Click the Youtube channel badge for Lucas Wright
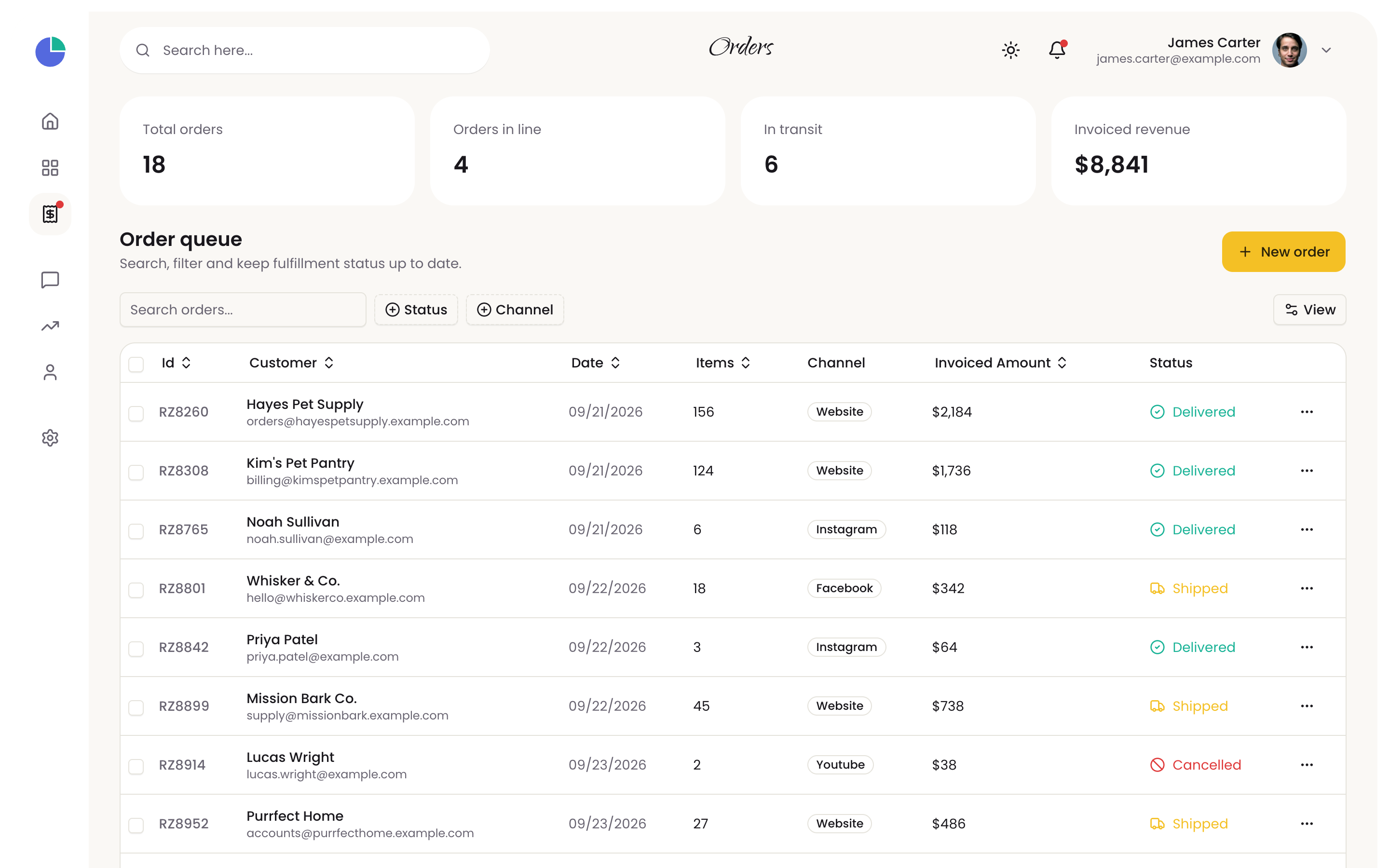Image resolution: width=1389 pixels, height=868 pixels. tap(840, 765)
